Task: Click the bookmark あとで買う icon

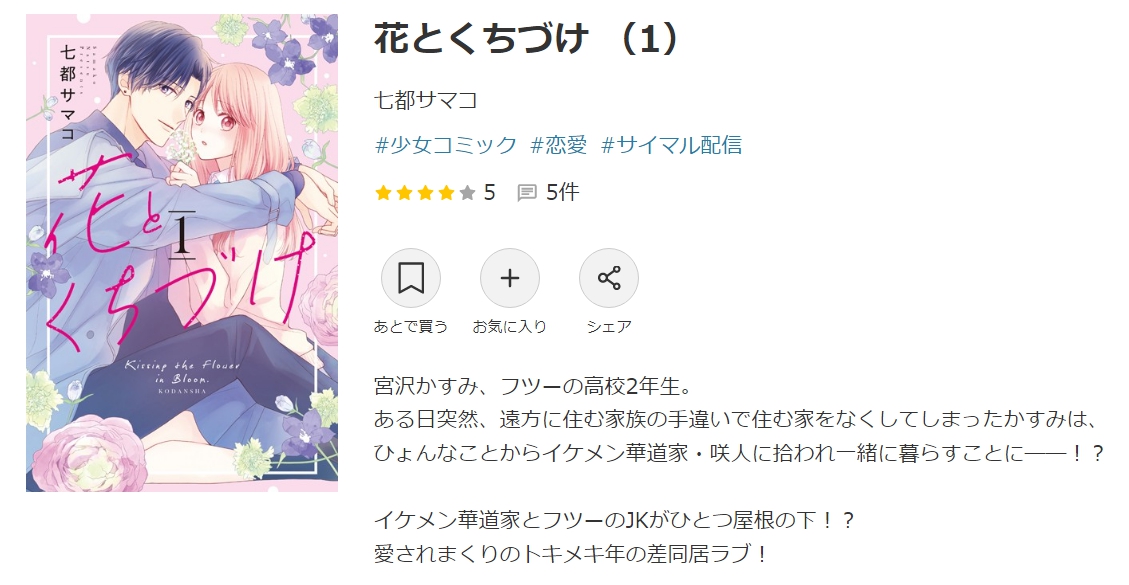Action: tap(410, 278)
